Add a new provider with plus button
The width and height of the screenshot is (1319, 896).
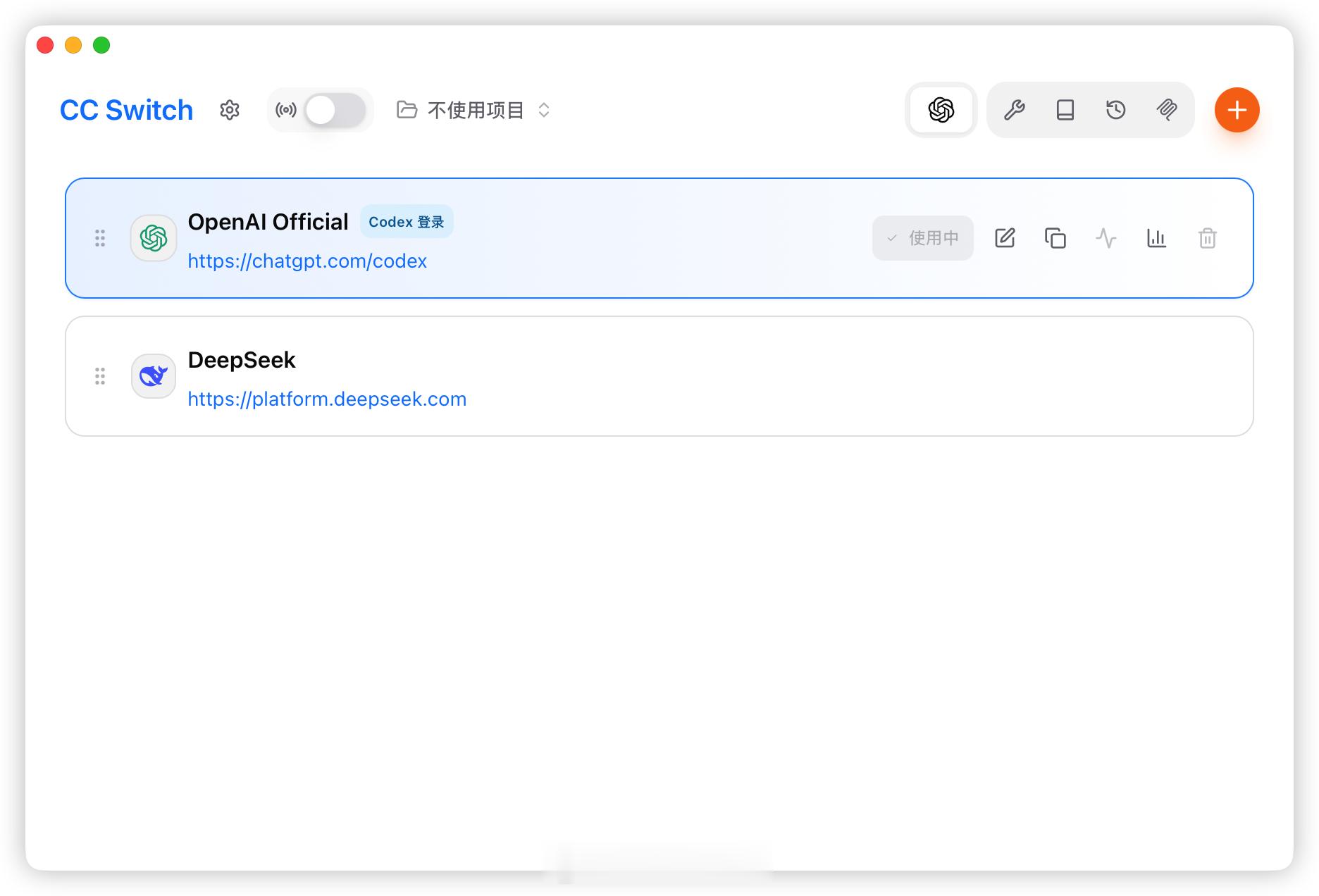pos(1237,110)
